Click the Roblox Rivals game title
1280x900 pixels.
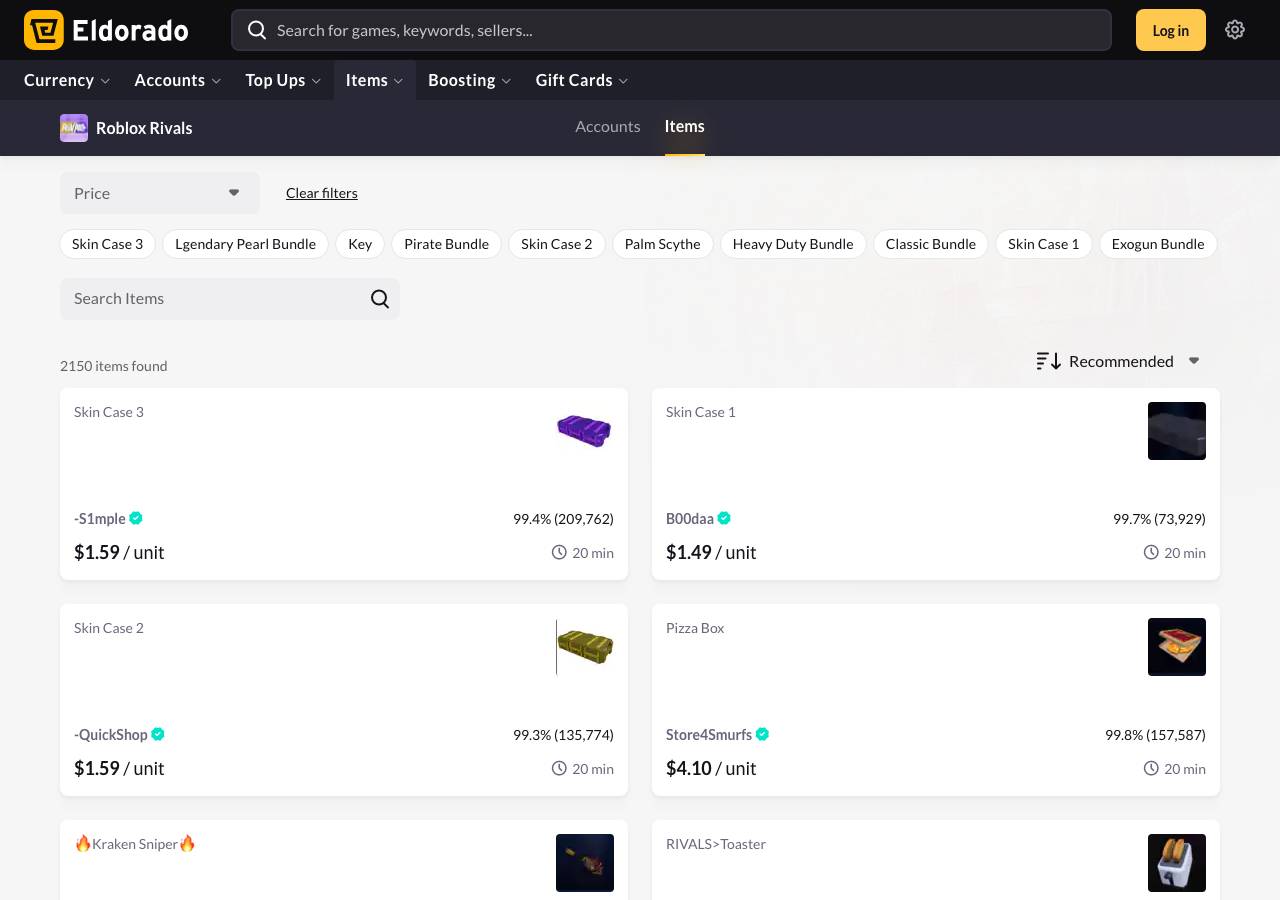[144, 128]
